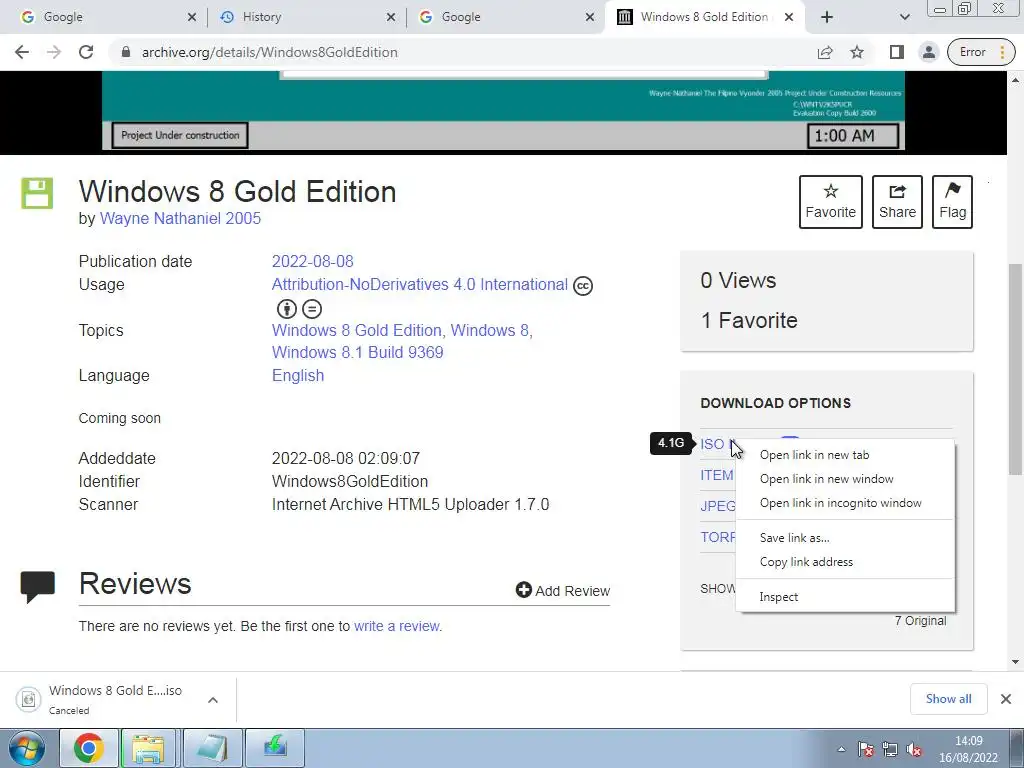
Task: Click the 7 Original files link
Action: point(920,620)
